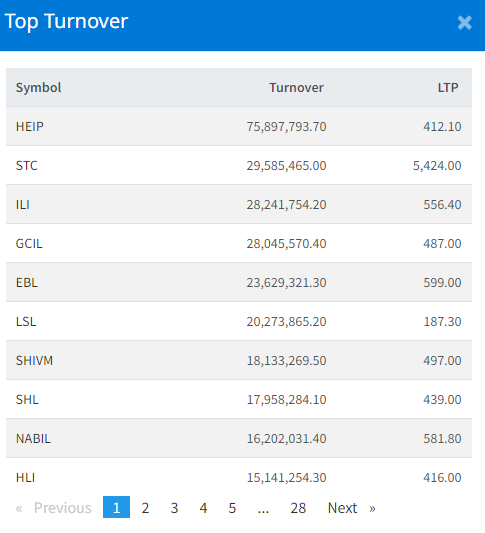The width and height of the screenshot is (485, 533).
Task: Click the Previous page link
Action: (63, 508)
